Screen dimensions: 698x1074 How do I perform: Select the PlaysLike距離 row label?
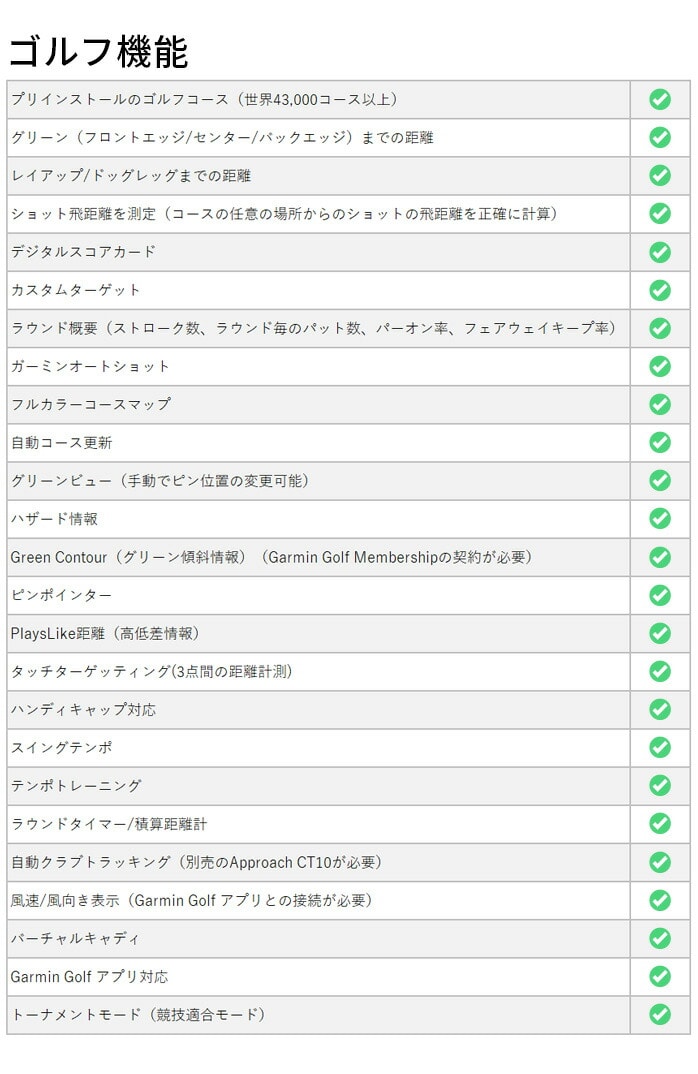tap(105, 633)
